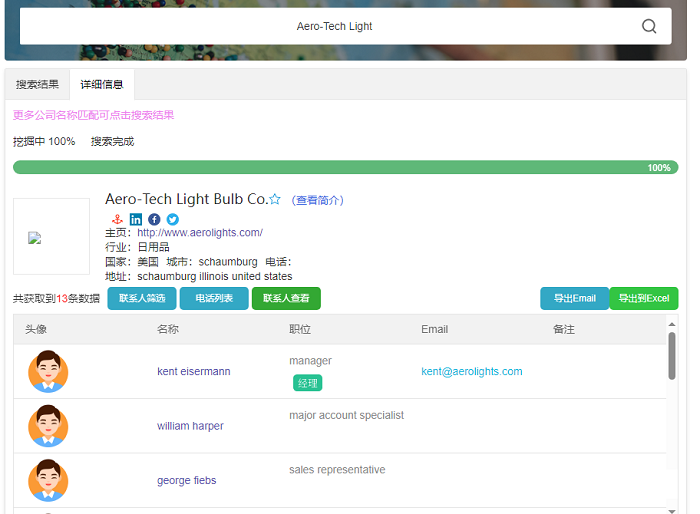The image size is (700, 514).
Task: Click the Email column header
Action: click(434, 330)
